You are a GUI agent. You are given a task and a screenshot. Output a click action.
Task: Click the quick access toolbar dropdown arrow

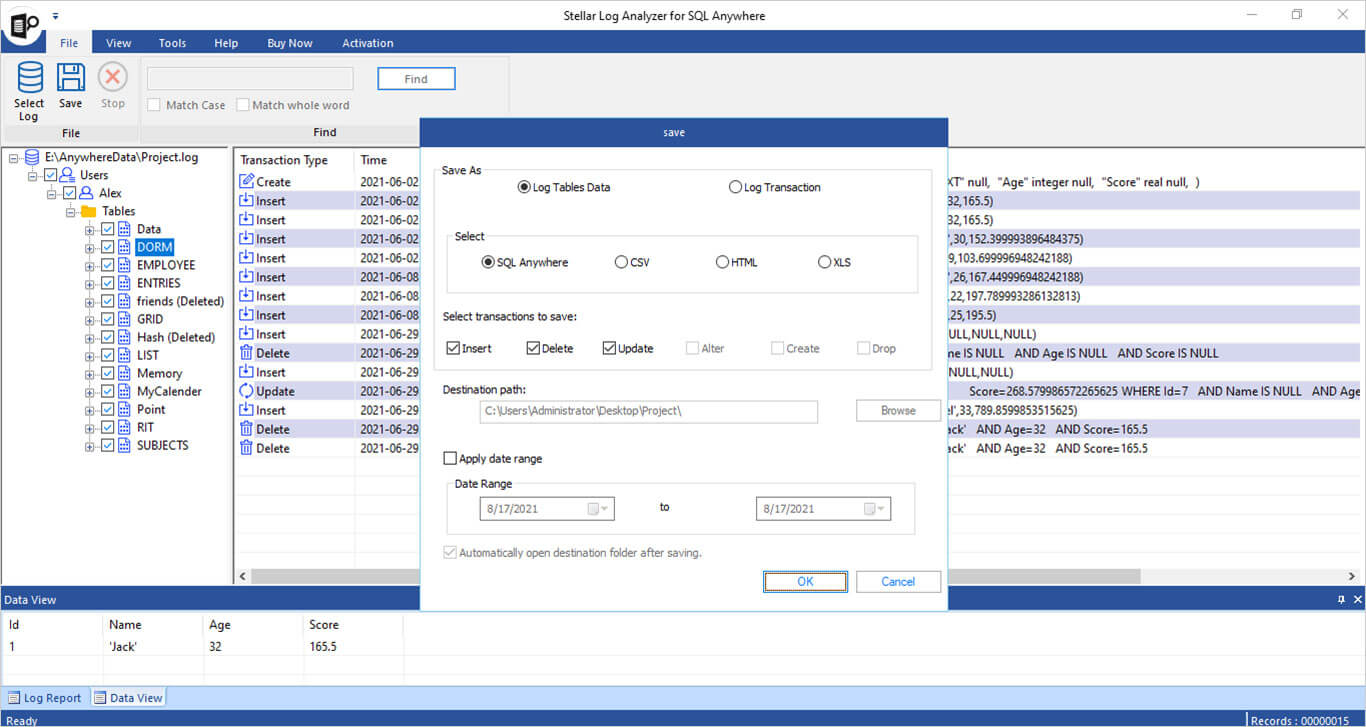pyautogui.click(x=56, y=16)
